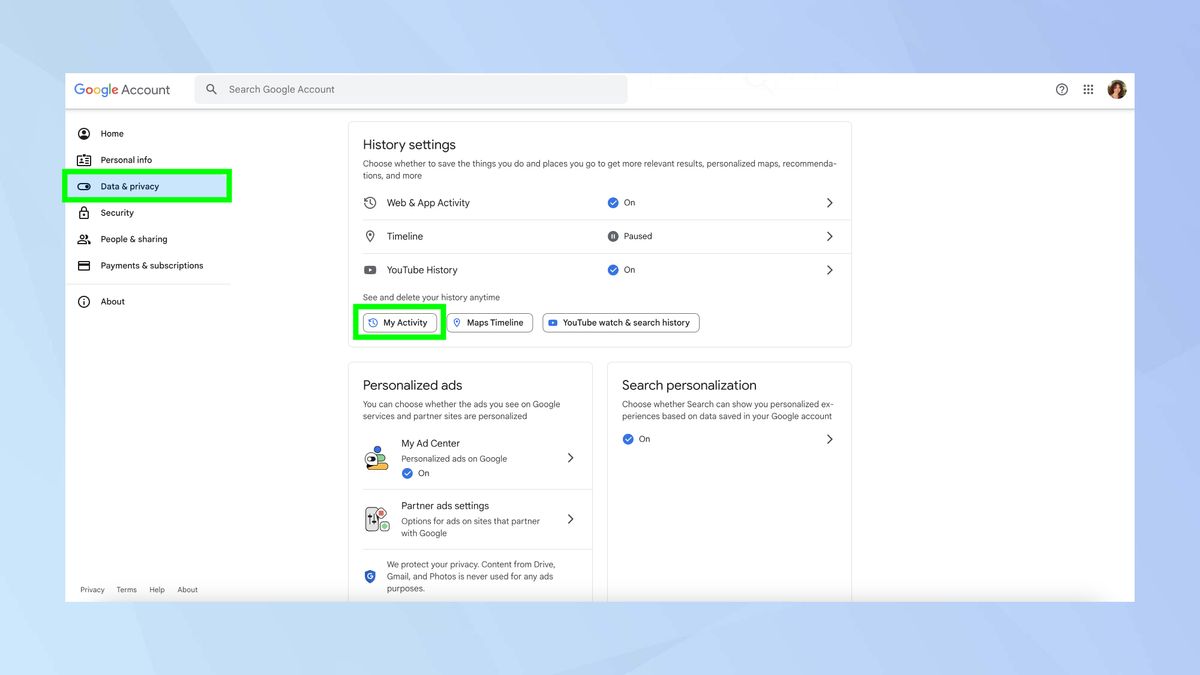Open My Activity
The image size is (1200, 675).
(399, 322)
